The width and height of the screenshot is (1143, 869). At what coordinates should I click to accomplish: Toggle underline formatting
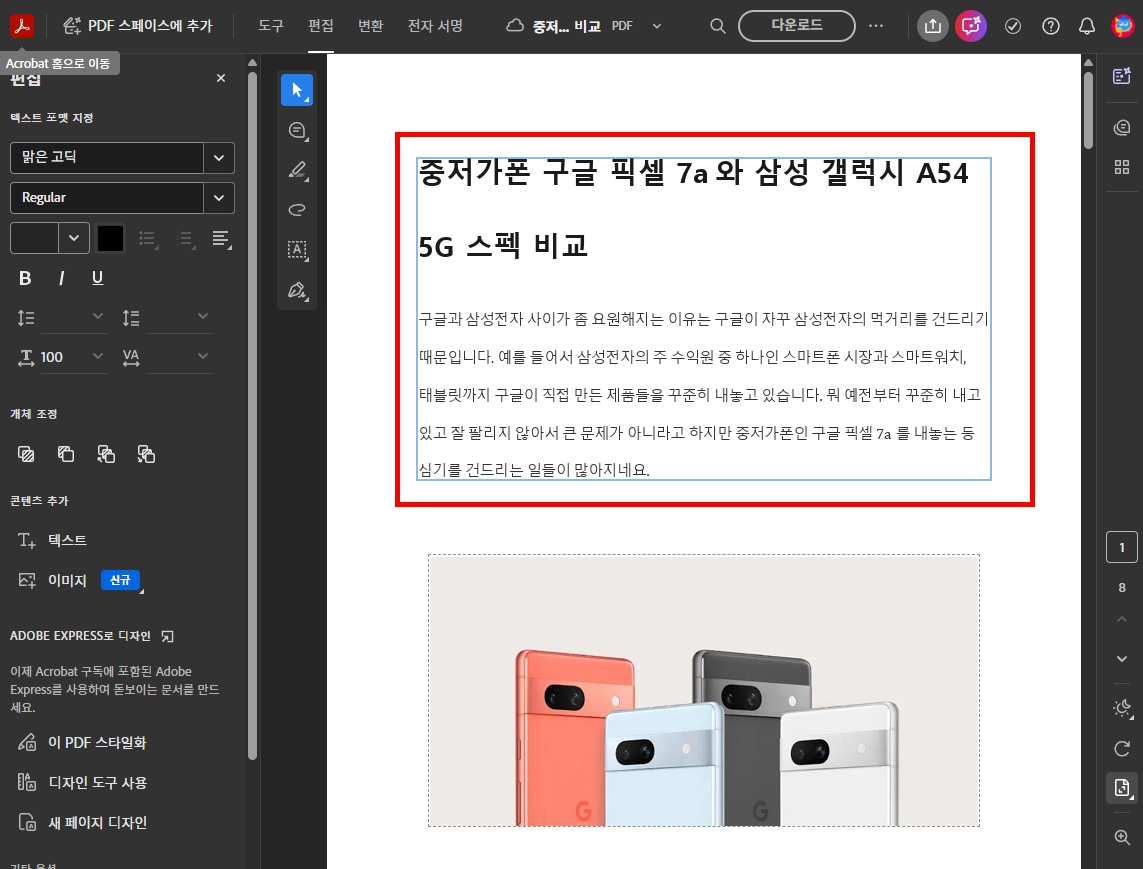coord(98,278)
